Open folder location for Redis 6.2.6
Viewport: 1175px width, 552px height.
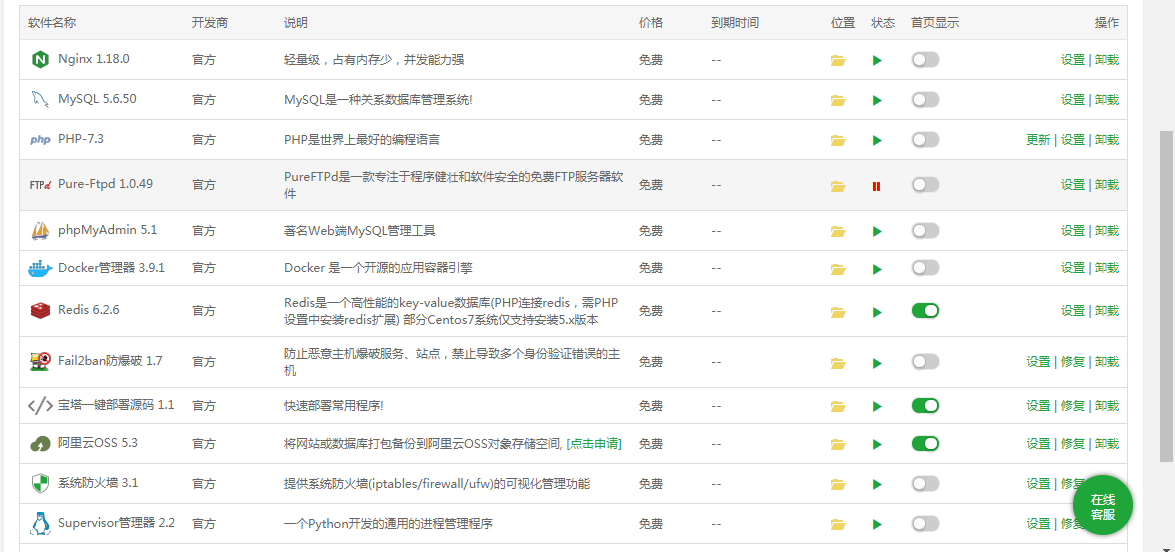[x=838, y=312]
